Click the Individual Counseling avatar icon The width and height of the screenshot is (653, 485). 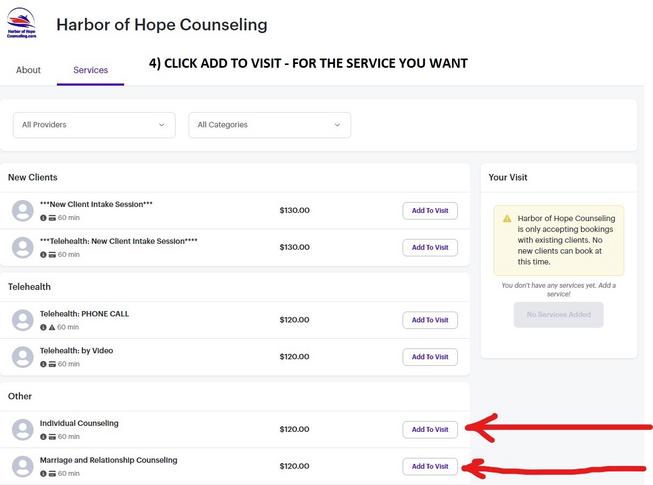22,430
